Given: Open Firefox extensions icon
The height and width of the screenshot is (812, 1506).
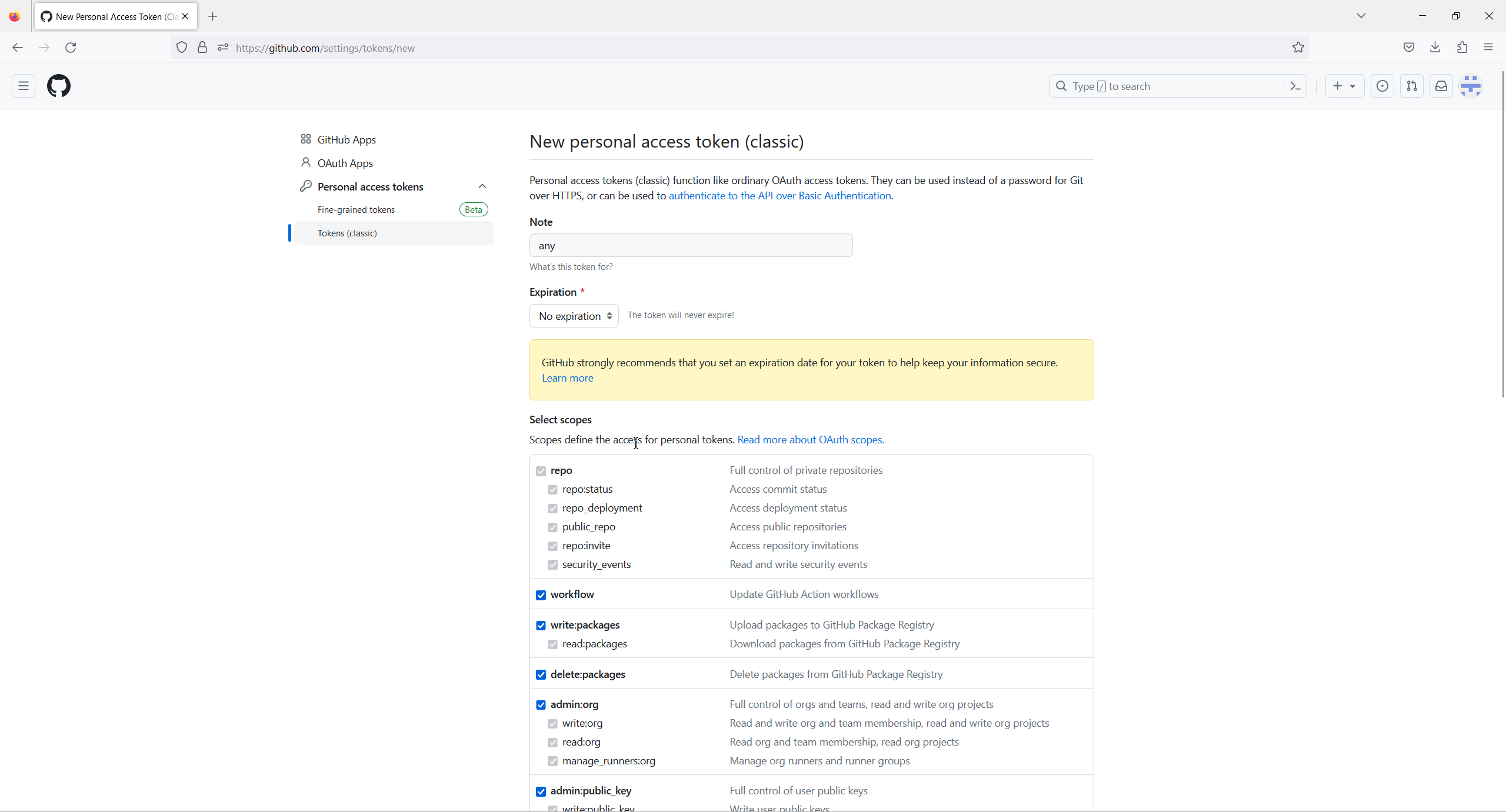Looking at the screenshot, I should coord(1462,48).
